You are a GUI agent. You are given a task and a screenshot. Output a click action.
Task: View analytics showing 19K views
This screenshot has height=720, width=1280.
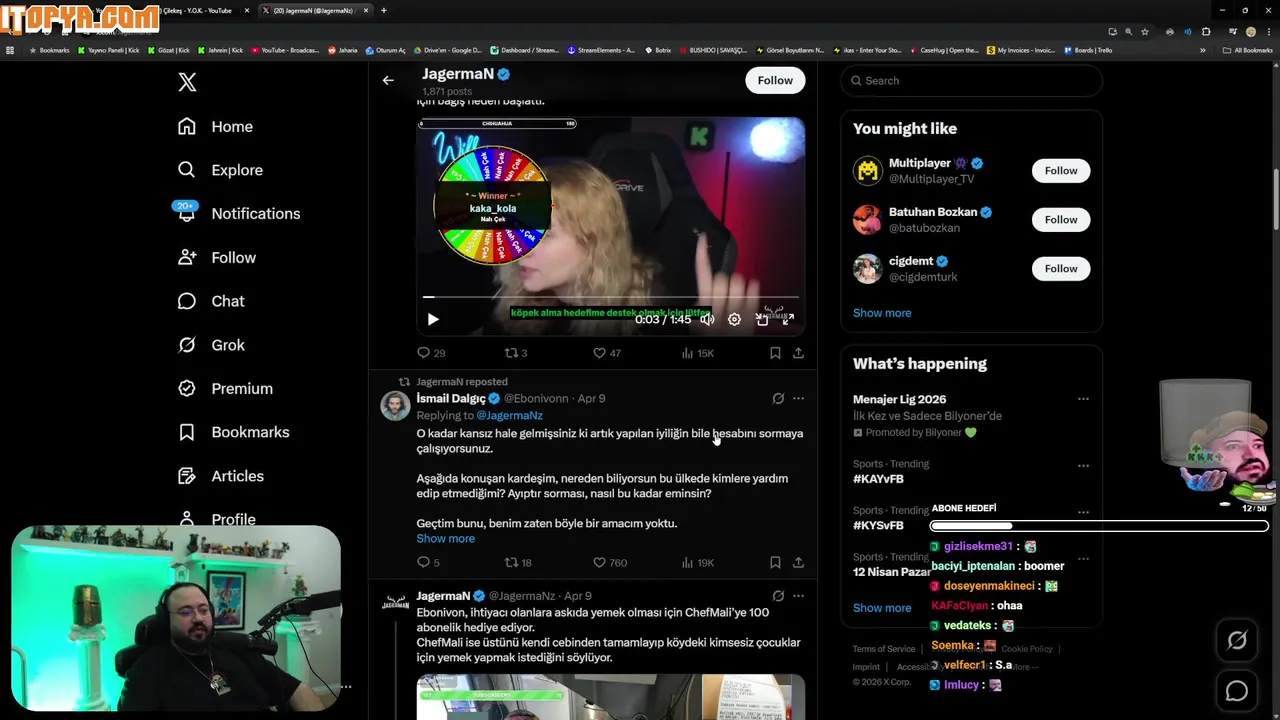click(x=697, y=562)
